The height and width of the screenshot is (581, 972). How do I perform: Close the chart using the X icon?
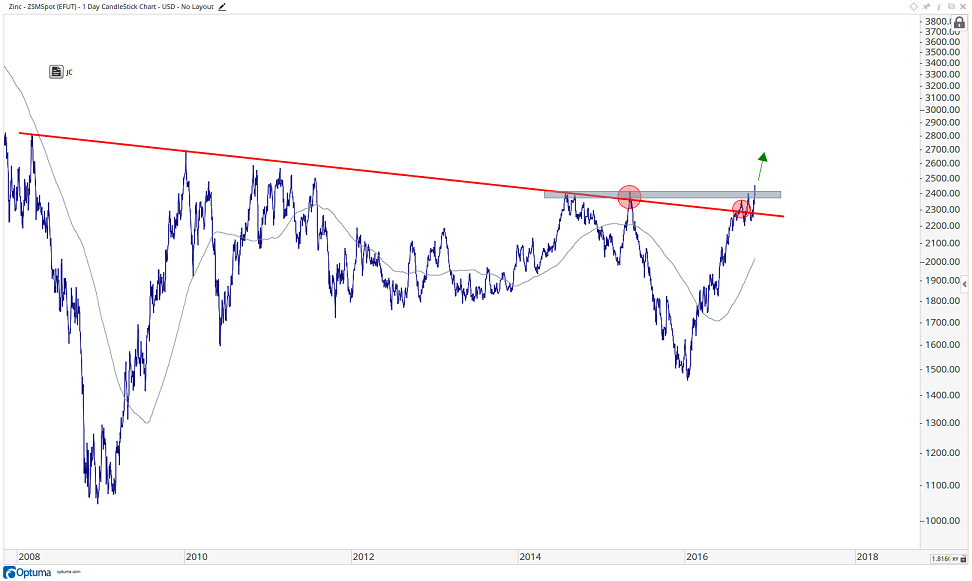point(963,6)
